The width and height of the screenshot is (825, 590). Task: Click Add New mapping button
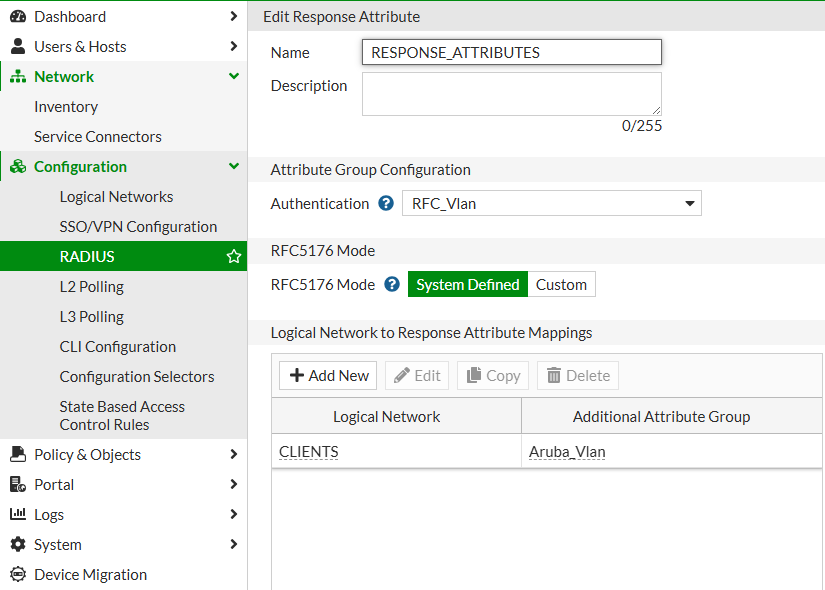328,375
